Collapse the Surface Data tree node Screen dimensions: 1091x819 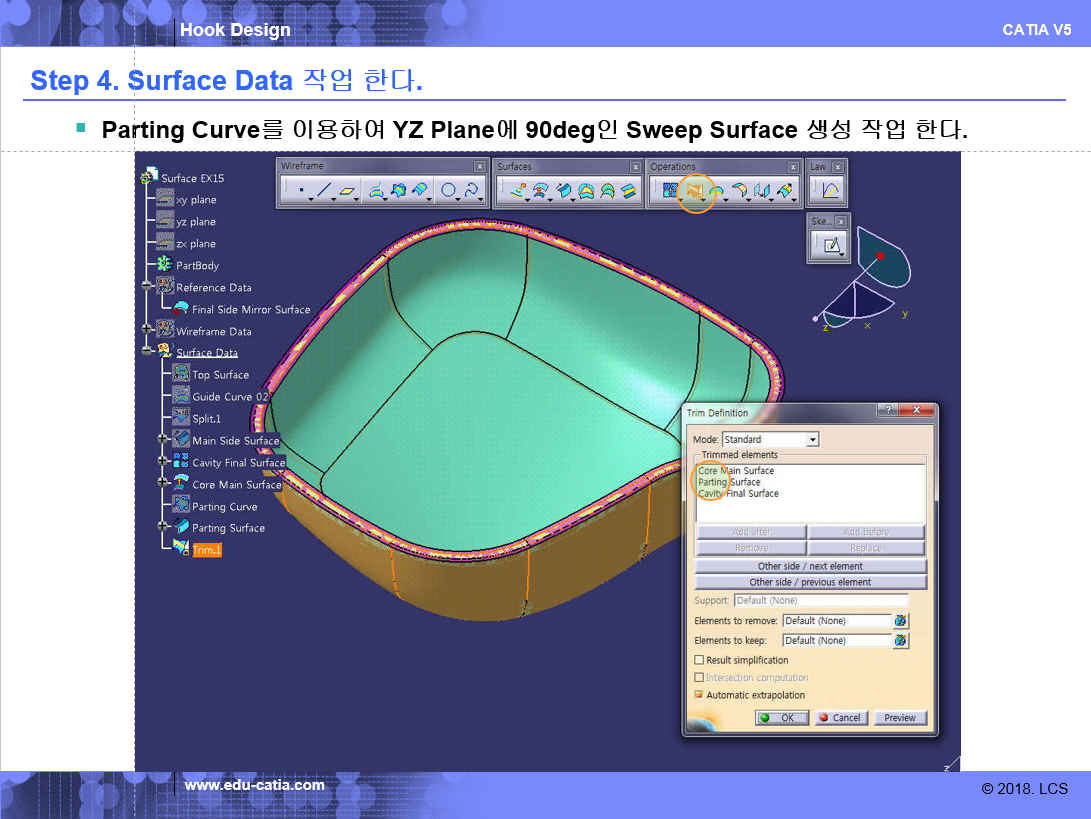tap(148, 352)
